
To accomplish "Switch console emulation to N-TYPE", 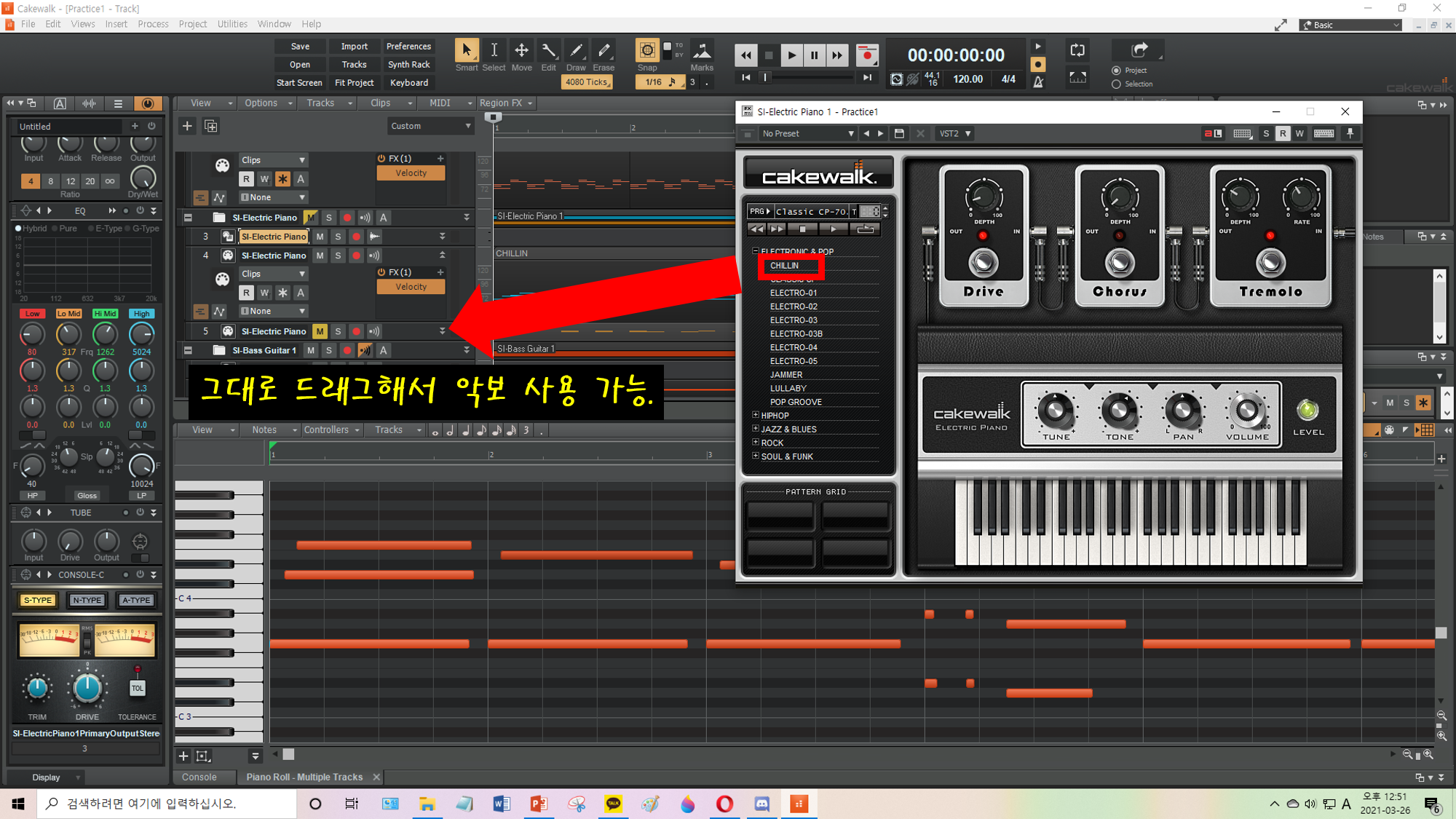I will coord(87,600).
